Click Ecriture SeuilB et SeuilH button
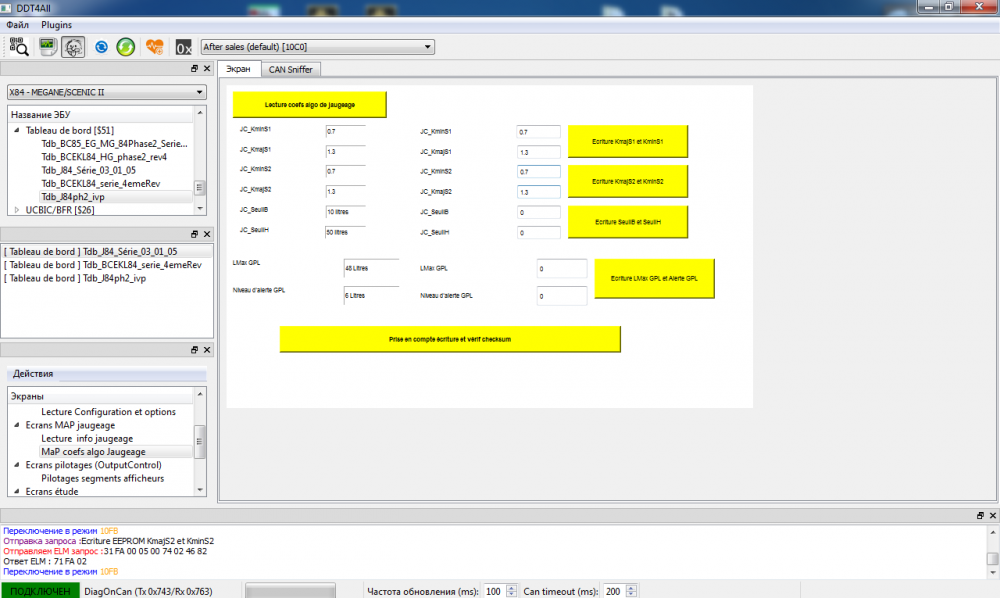 (x=628, y=222)
